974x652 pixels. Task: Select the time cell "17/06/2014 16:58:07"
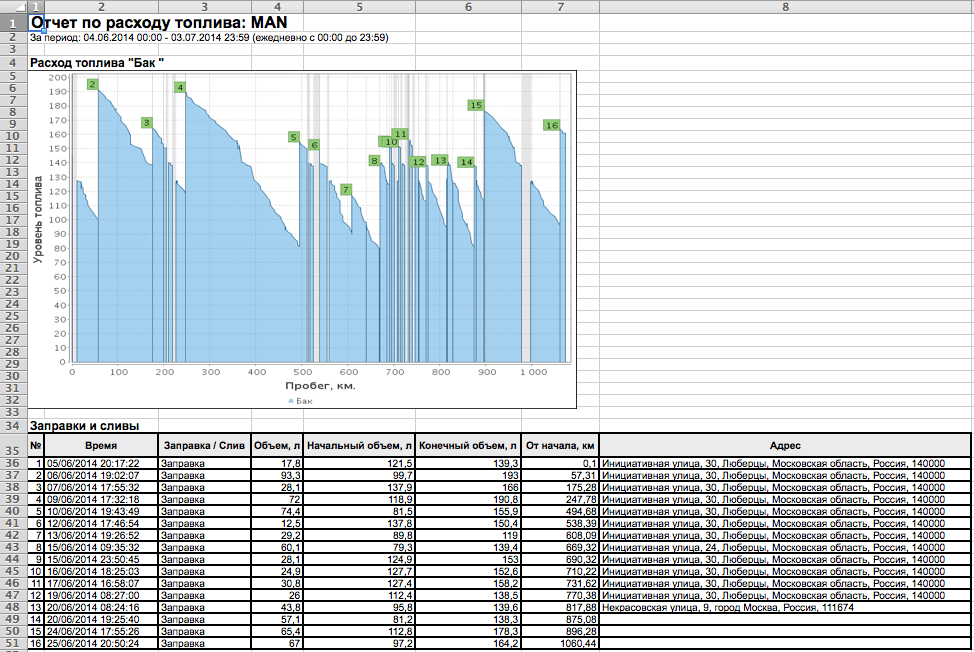tap(101, 584)
